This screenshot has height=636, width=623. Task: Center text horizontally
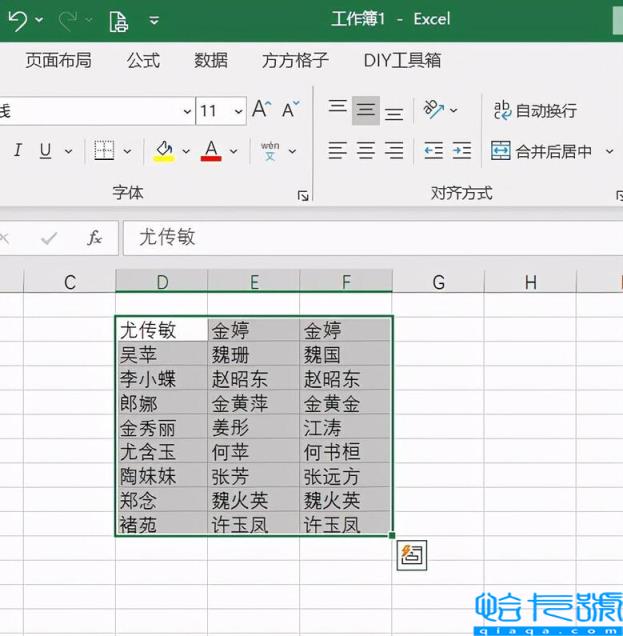(366, 150)
